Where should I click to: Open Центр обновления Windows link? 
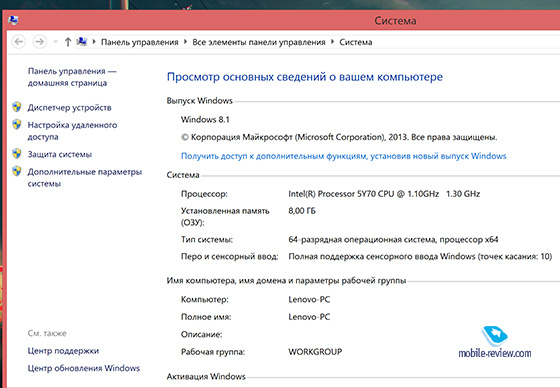click(x=84, y=368)
